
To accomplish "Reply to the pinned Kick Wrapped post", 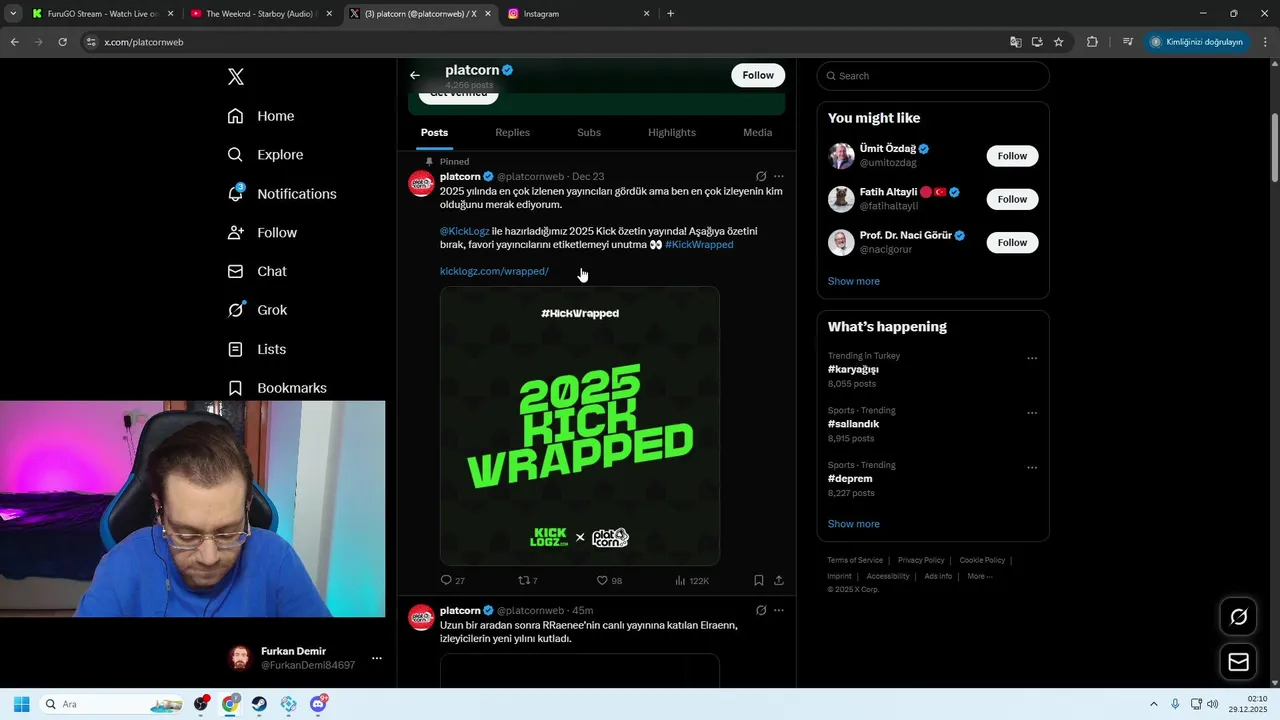I will [452, 580].
